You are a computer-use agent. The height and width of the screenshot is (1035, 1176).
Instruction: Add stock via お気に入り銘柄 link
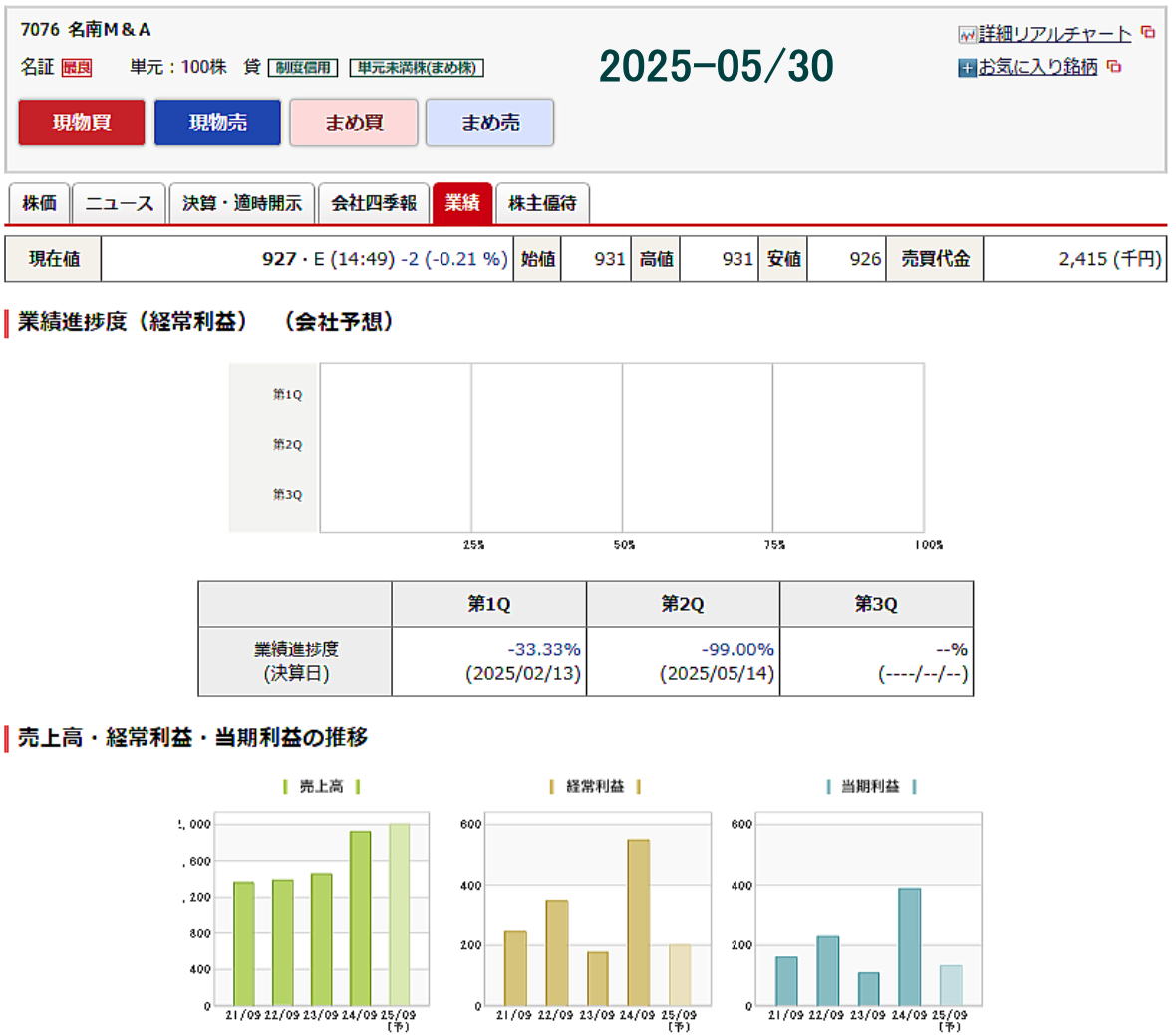1038,67
